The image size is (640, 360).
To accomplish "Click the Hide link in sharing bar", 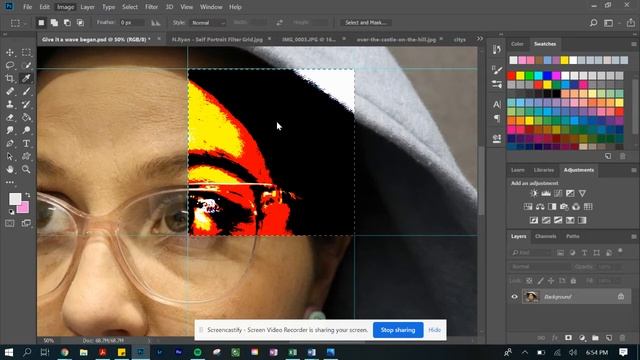I will tap(434, 330).
